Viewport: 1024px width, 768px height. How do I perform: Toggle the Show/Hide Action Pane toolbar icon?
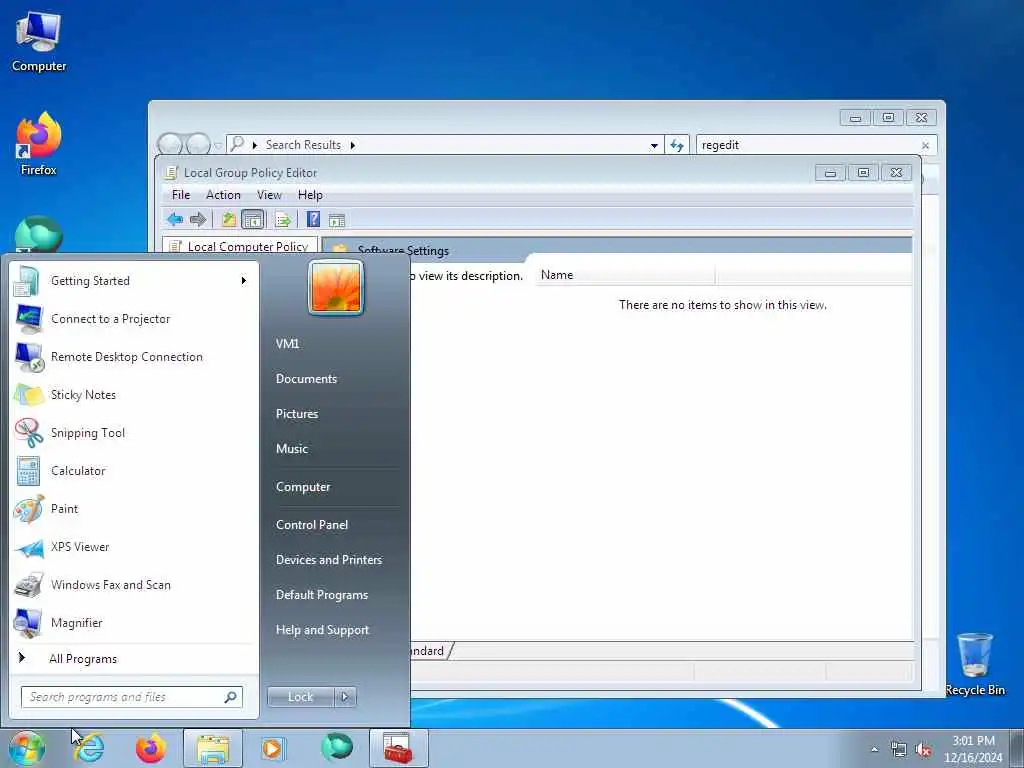336,220
